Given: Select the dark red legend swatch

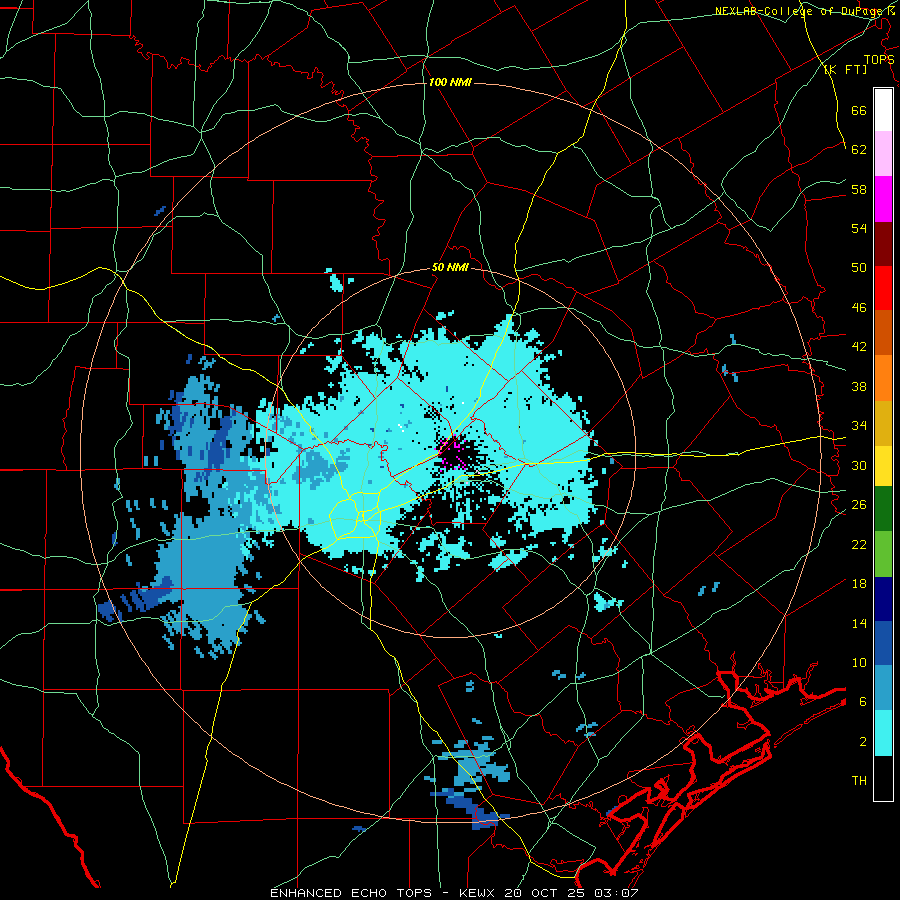Looking at the screenshot, I should (x=883, y=244).
